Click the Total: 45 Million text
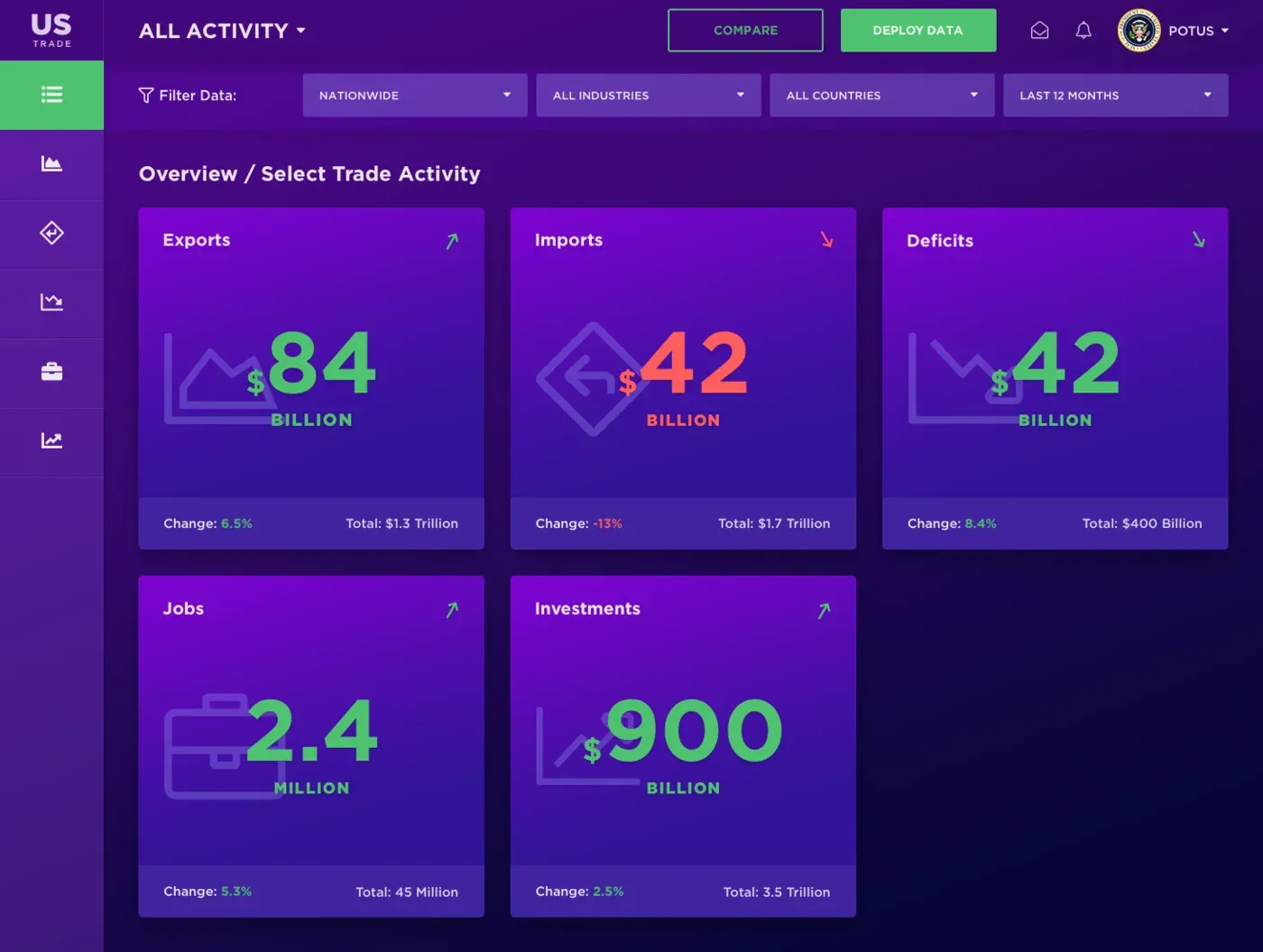 pos(407,892)
